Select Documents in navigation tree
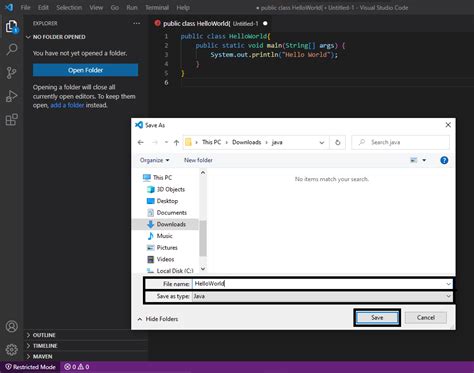This screenshot has width=474, height=373. tap(167, 213)
